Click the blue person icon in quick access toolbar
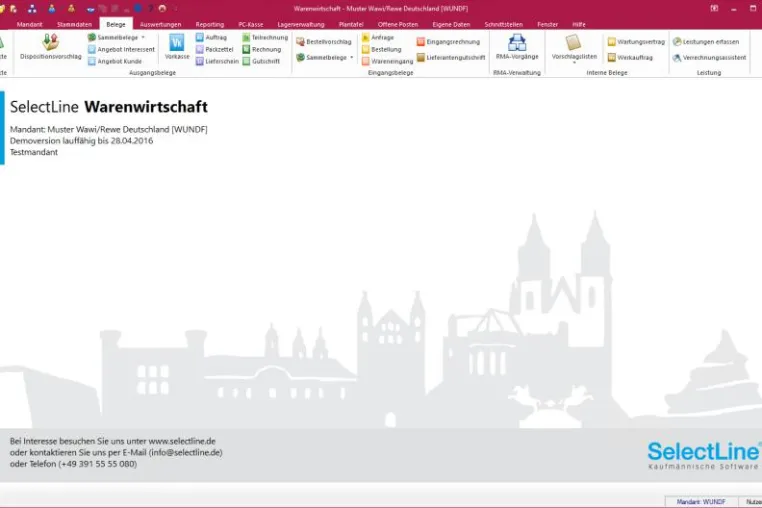 pyautogui.click(x=52, y=8)
